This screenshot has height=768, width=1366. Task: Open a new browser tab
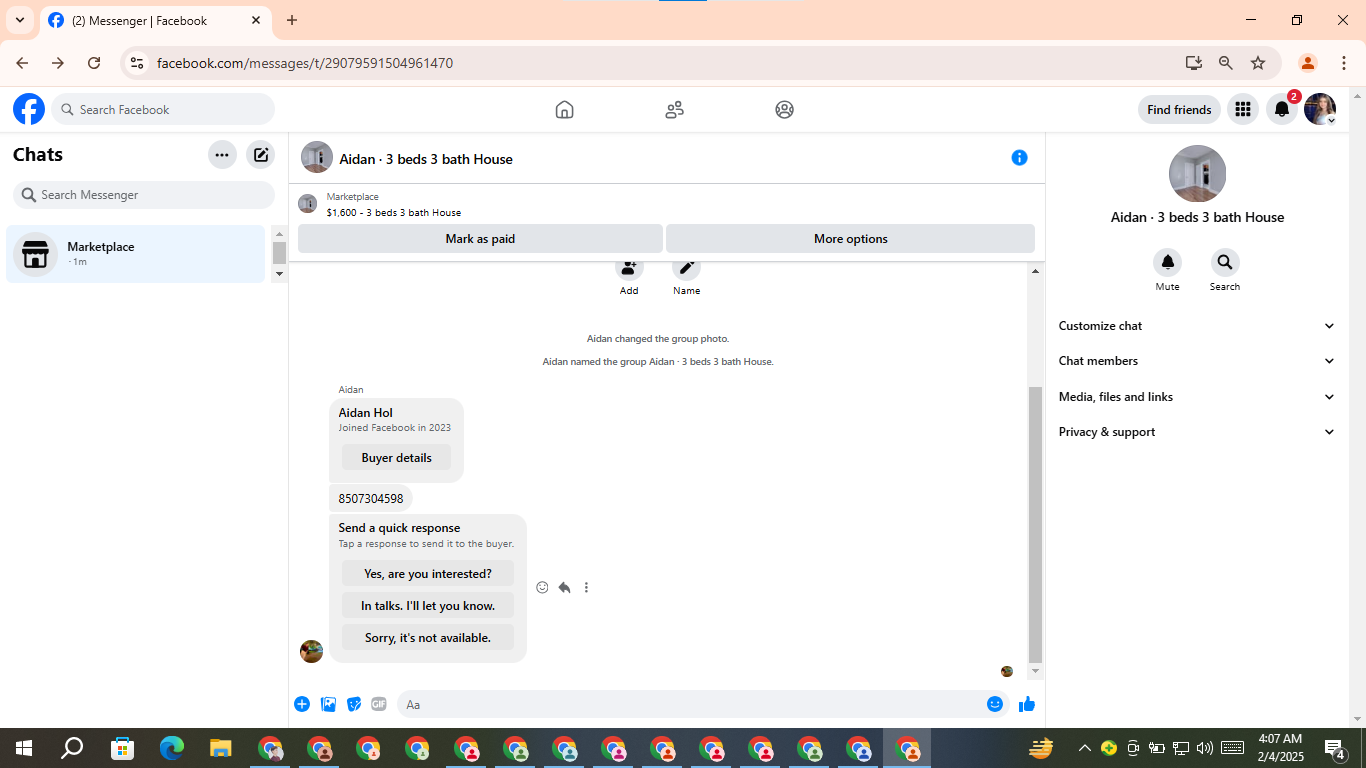point(292,20)
